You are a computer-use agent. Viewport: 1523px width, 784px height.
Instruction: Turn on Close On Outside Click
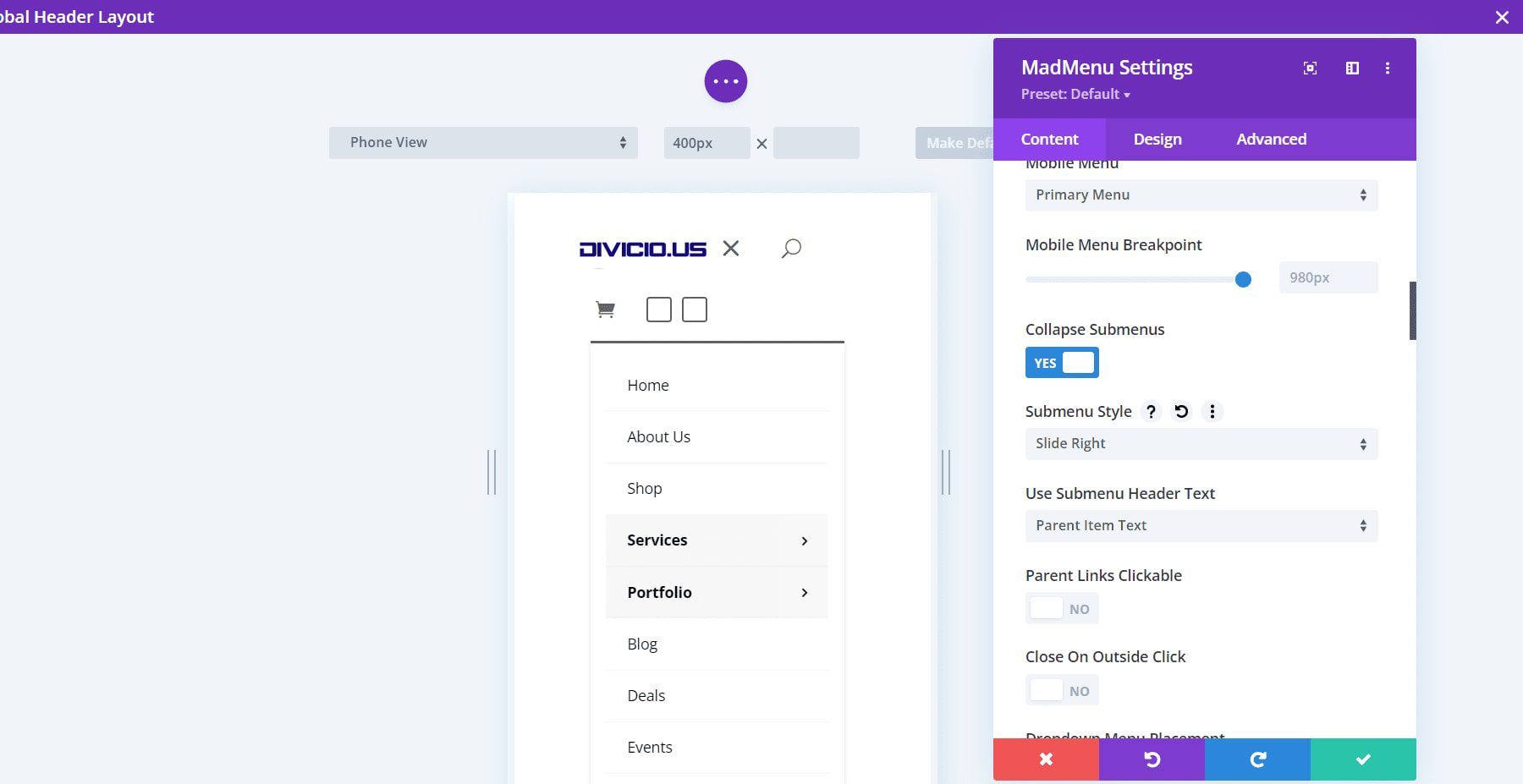[x=1062, y=691]
